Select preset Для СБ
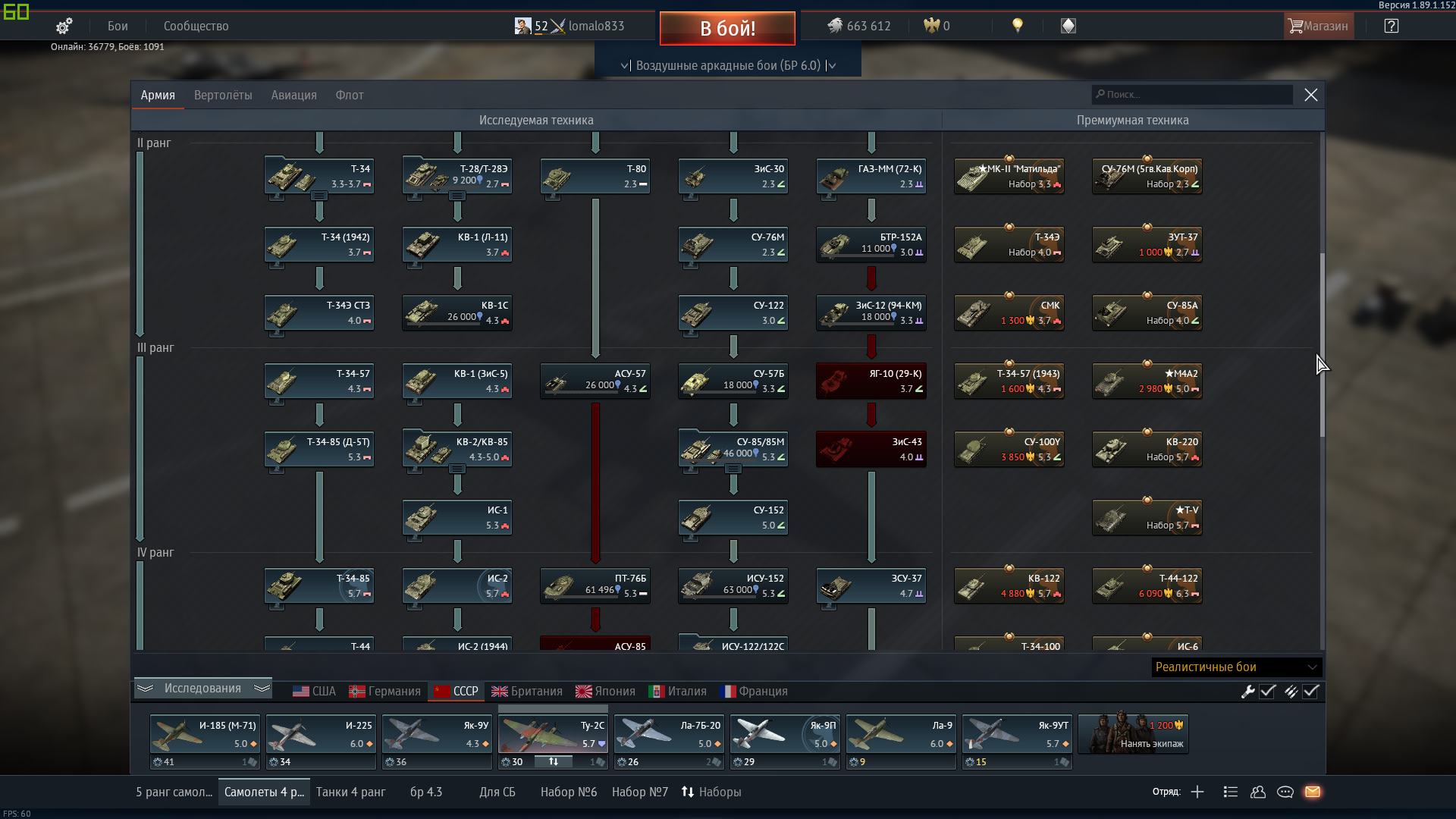Viewport: 1456px width, 819px height. pyautogui.click(x=497, y=792)
